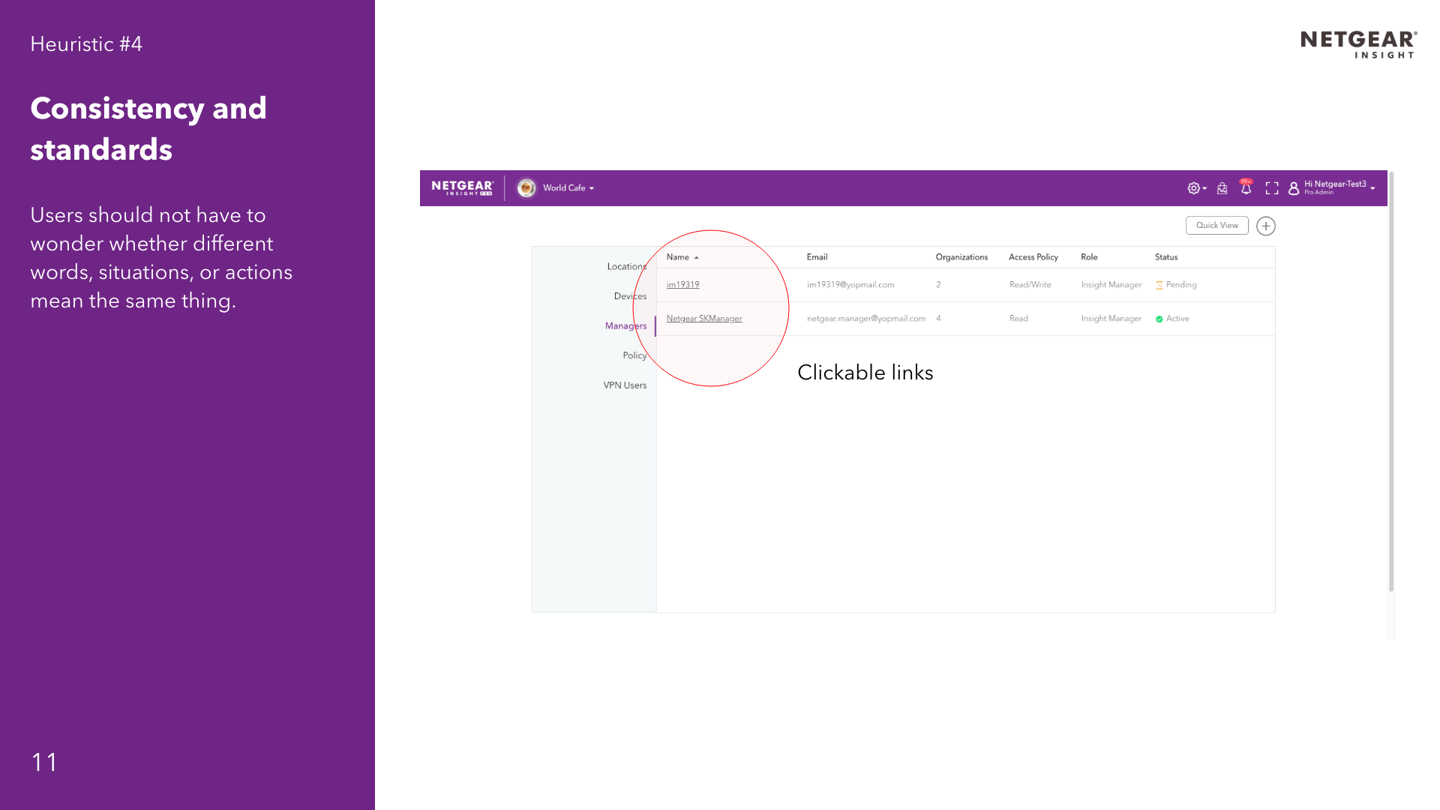Open the Devices sidebar tab
The width and height of the screenshot is (1440, 810).
[630, 296]
